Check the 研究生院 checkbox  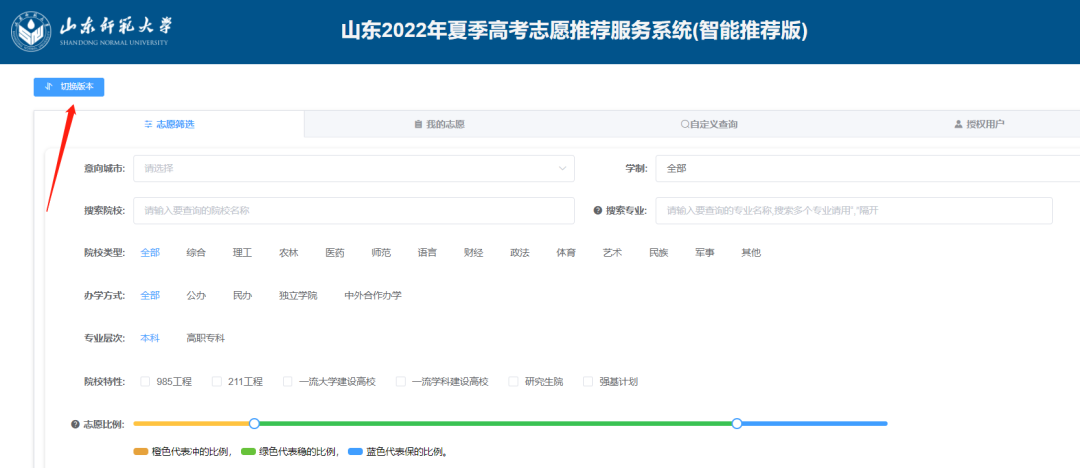513,381
